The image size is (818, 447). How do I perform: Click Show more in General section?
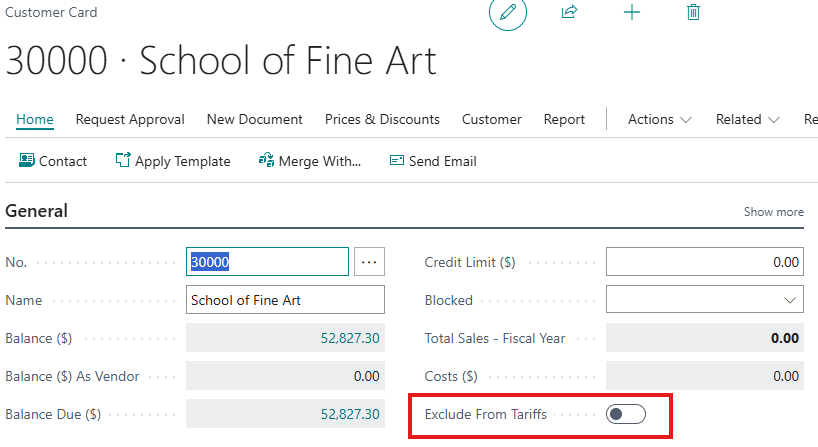coord(773,212)
